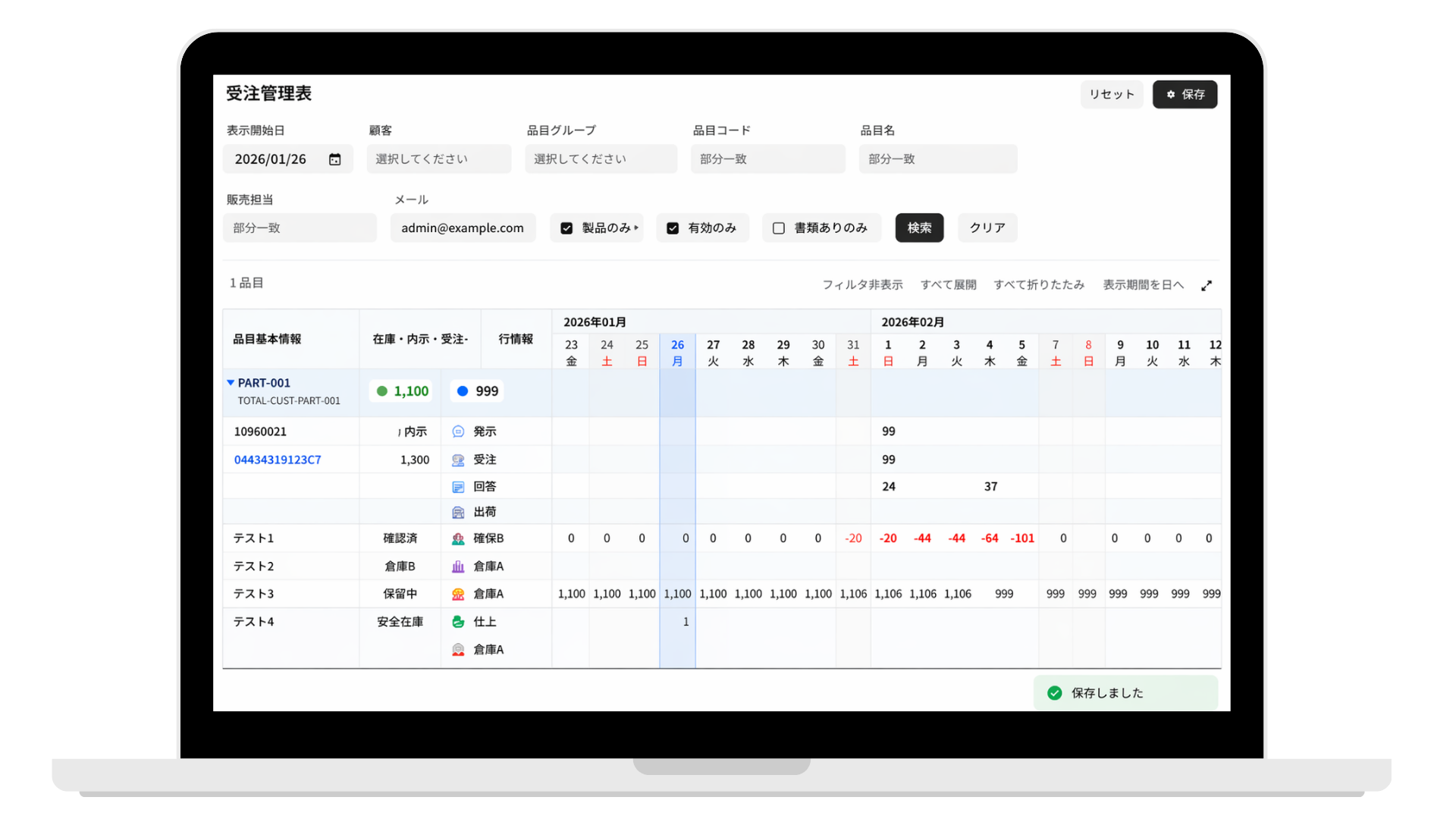Click the 回答 row icon
The width and height of the screenshot is (1456, 819).
coord(458,487)
